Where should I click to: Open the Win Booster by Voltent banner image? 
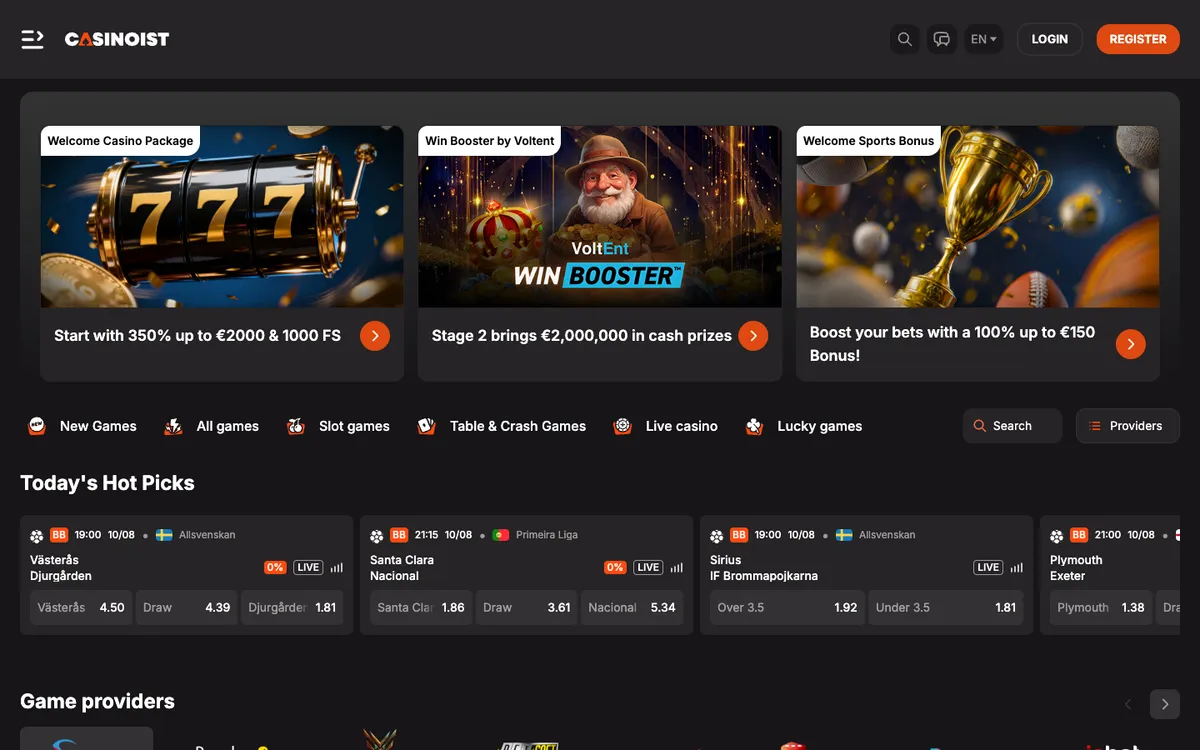click(600, 216)
